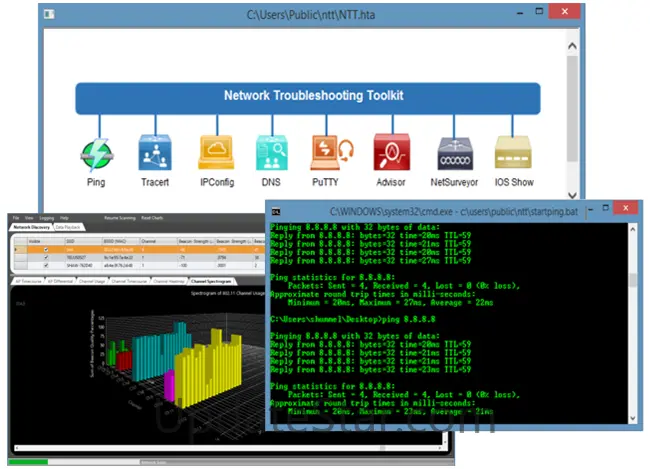Launch the red Advisor icon
Image resolution: width=650 pixels, height=469 pixels.
[392, 152]
